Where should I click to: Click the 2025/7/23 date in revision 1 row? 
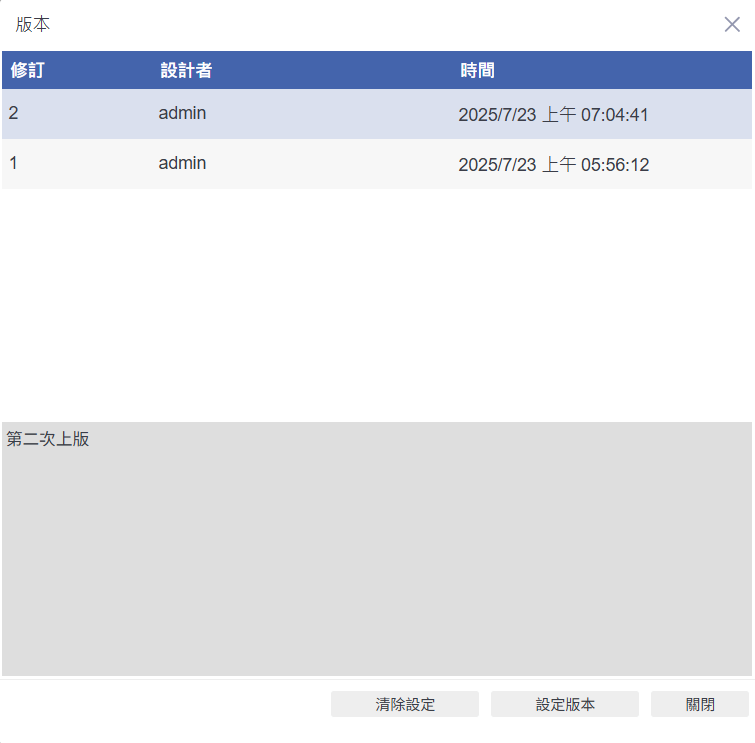click(x=497, y=165)
